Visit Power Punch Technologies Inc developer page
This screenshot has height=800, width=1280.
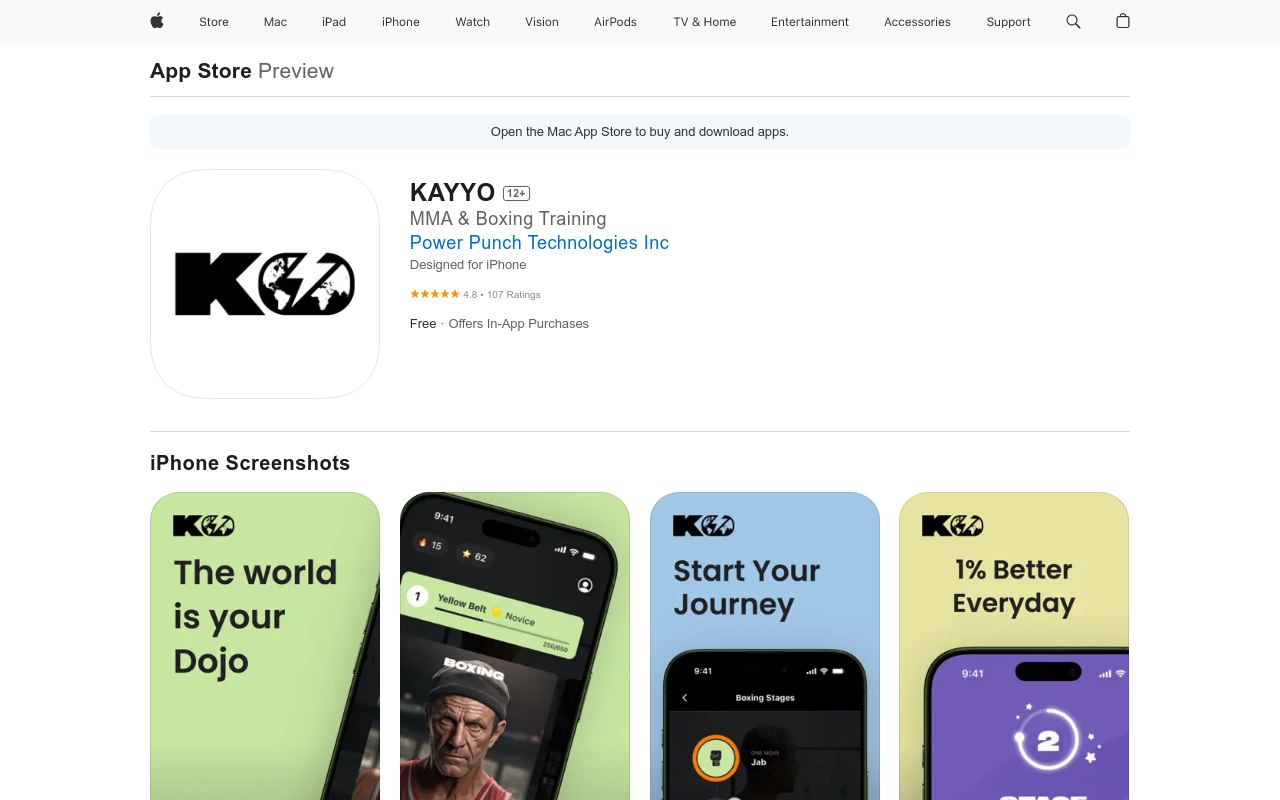pyautogui.click(x=539, y=242)
